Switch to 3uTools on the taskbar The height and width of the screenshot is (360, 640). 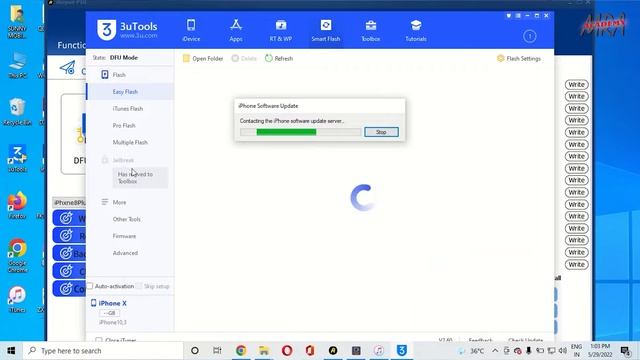pyautogui.click(x=402, y=351)
